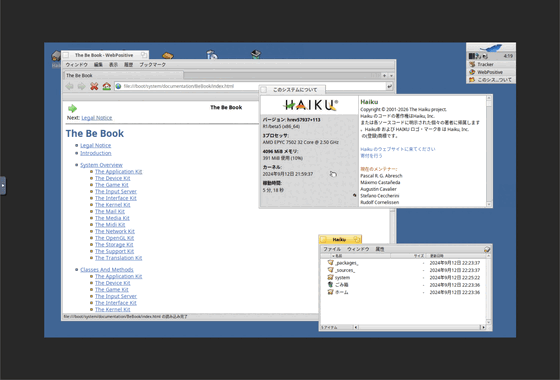The height and width of the screenshot is (380, 560).
Task: Open the ファイル menu in Tracker window
Action: 332,249
